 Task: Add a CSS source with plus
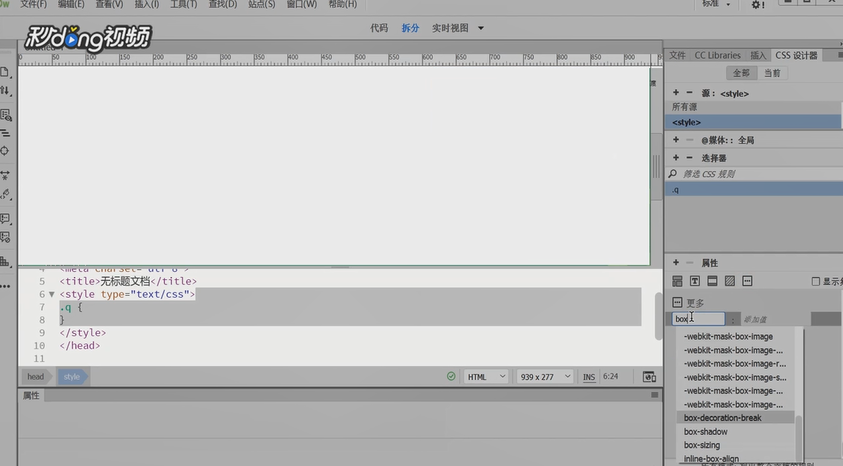[x=676, y=92]
